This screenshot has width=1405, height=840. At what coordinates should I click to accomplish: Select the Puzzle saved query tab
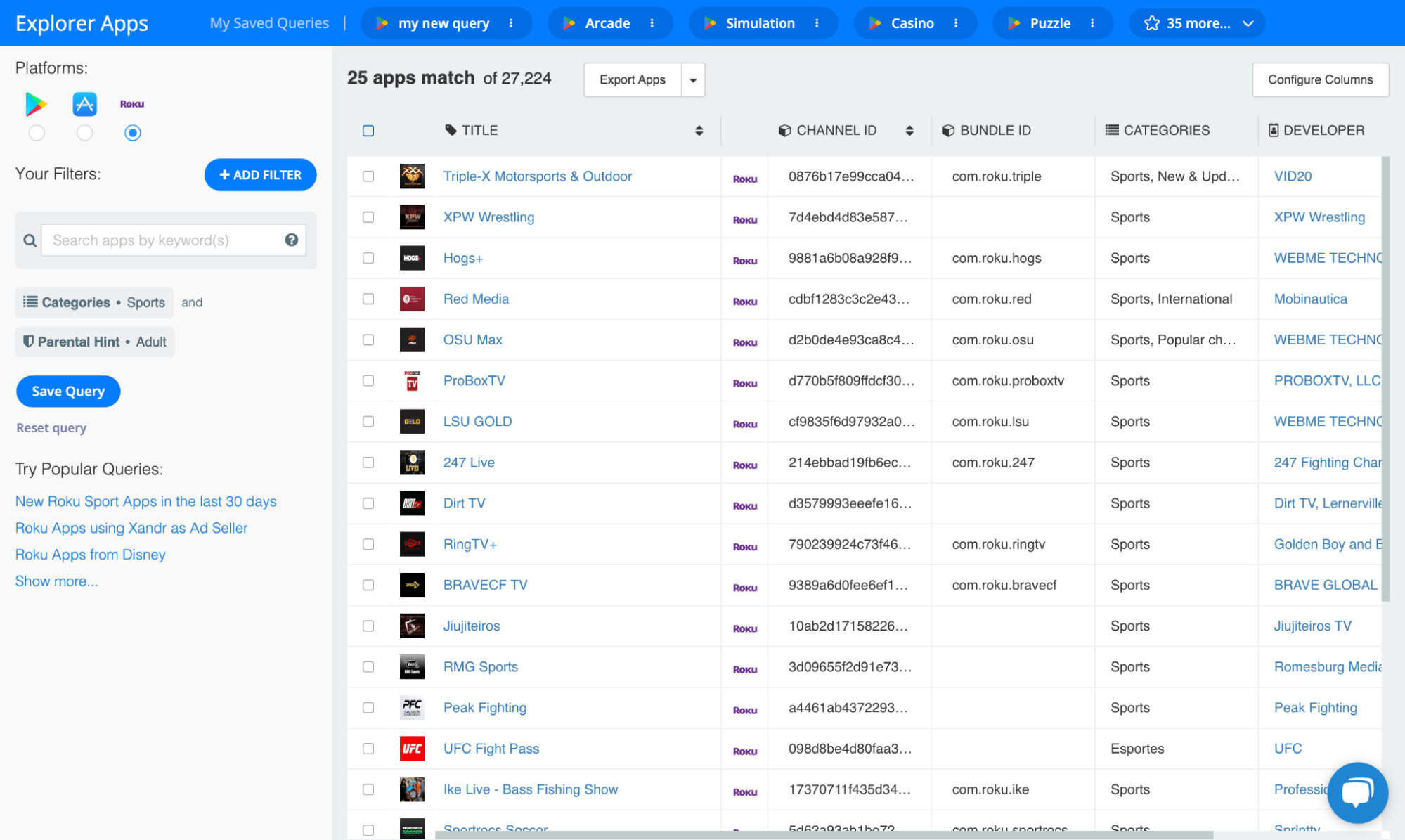point(1049,23)
